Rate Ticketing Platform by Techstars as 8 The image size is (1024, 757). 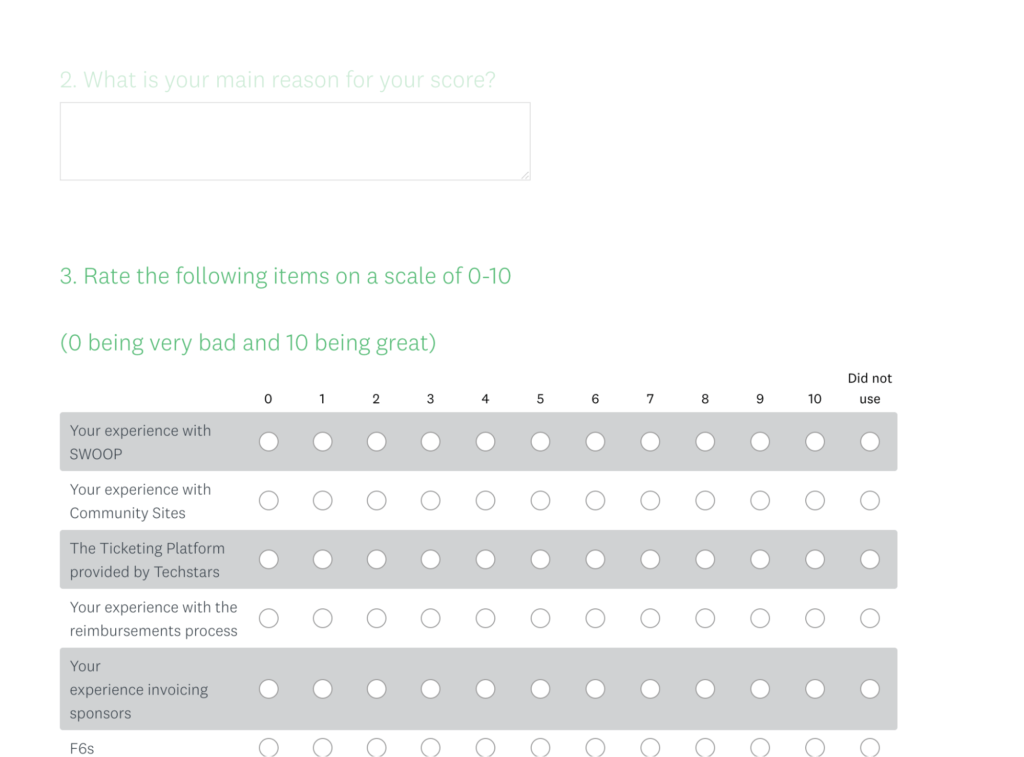click(x=705, y=559)
